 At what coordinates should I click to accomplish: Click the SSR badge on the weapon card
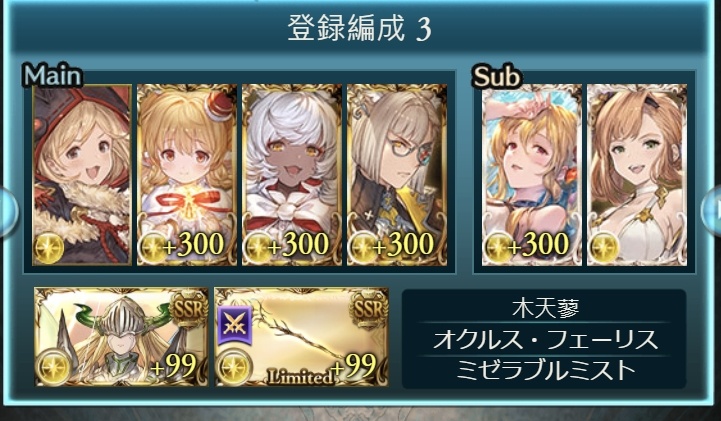click(367, 308)
